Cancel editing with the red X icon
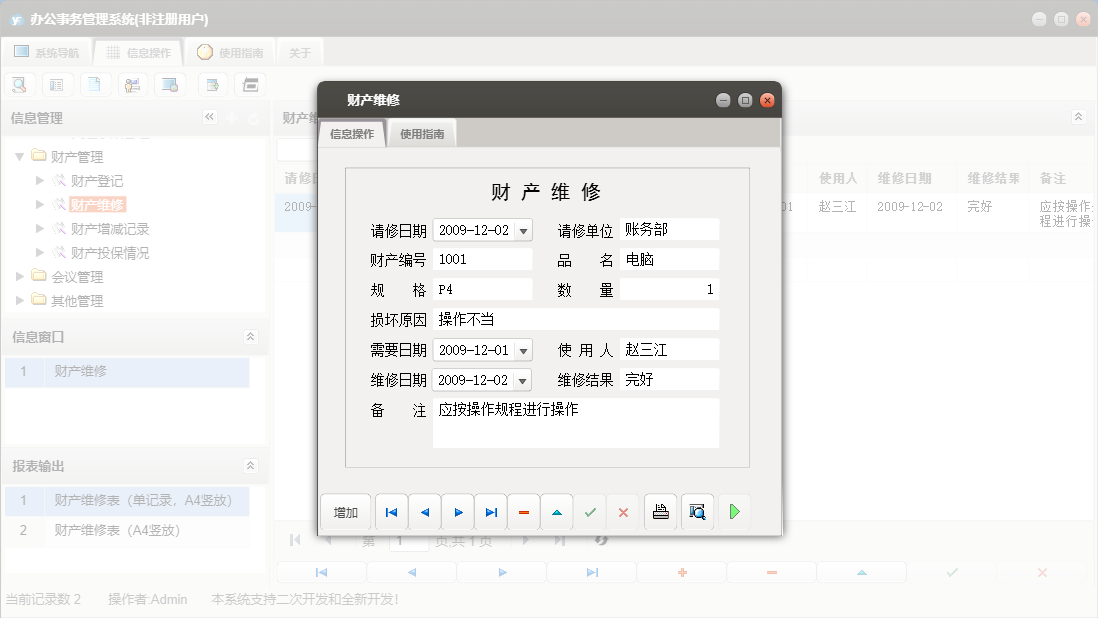Image resolution: width=1098 pixels, height=618 pixels. [x=623, y=511]
